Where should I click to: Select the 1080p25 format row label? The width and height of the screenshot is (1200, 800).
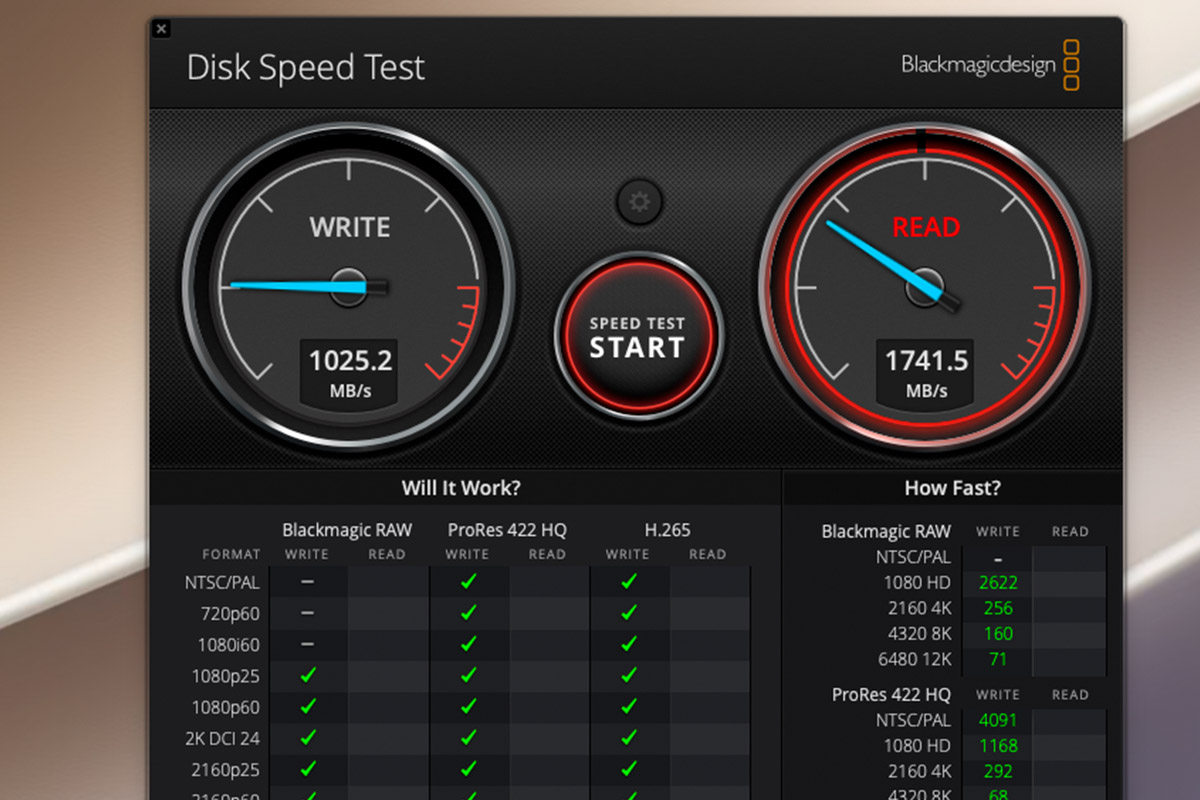tap(225, 676)
